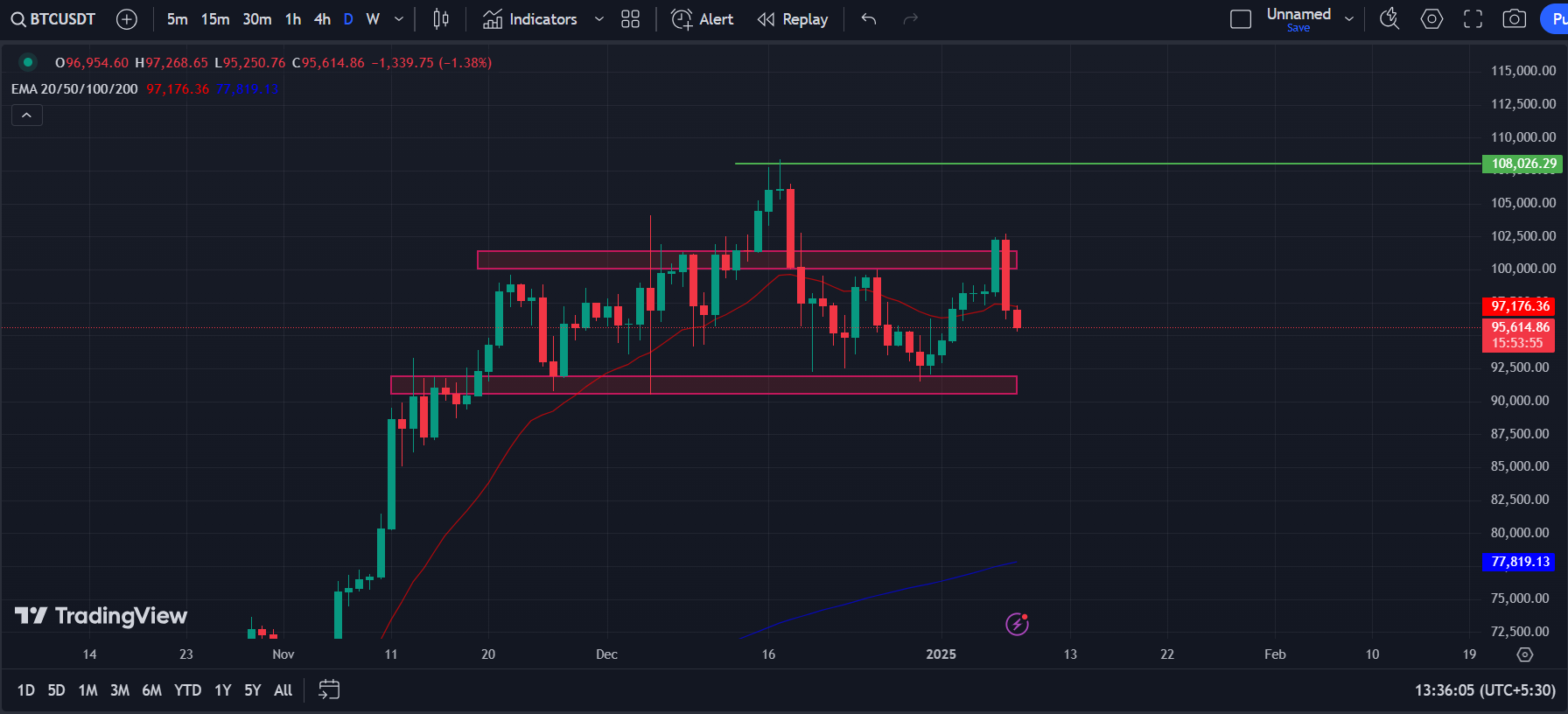Switch to the 1h timeframe
The width and height of the screenshot is (1568, 714).
pyautogui.click(x=293, y=19)
